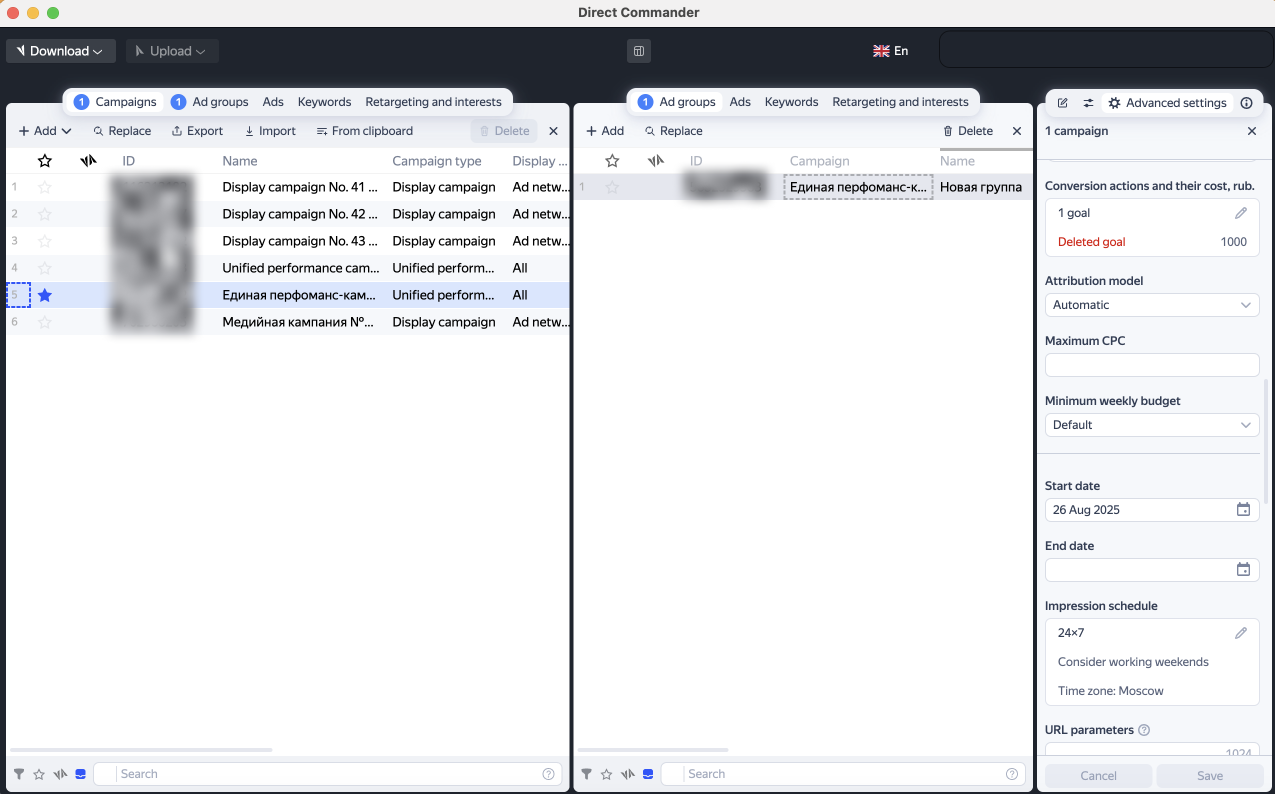Unstar the selected Единая перфоманс campaign
This screenshot has width=1276, height=794.
[x=44, y=295]
